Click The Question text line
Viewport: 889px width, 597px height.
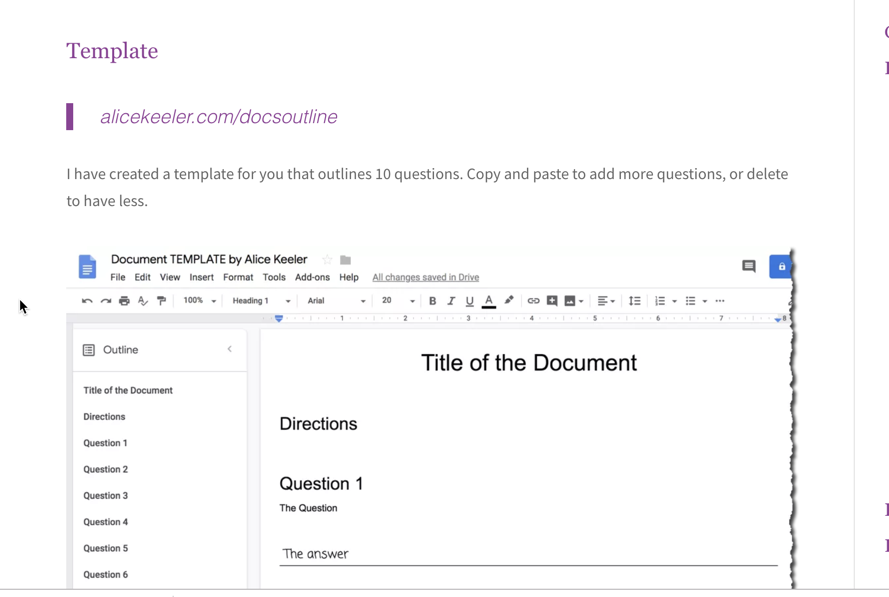(x=308, y=508)
